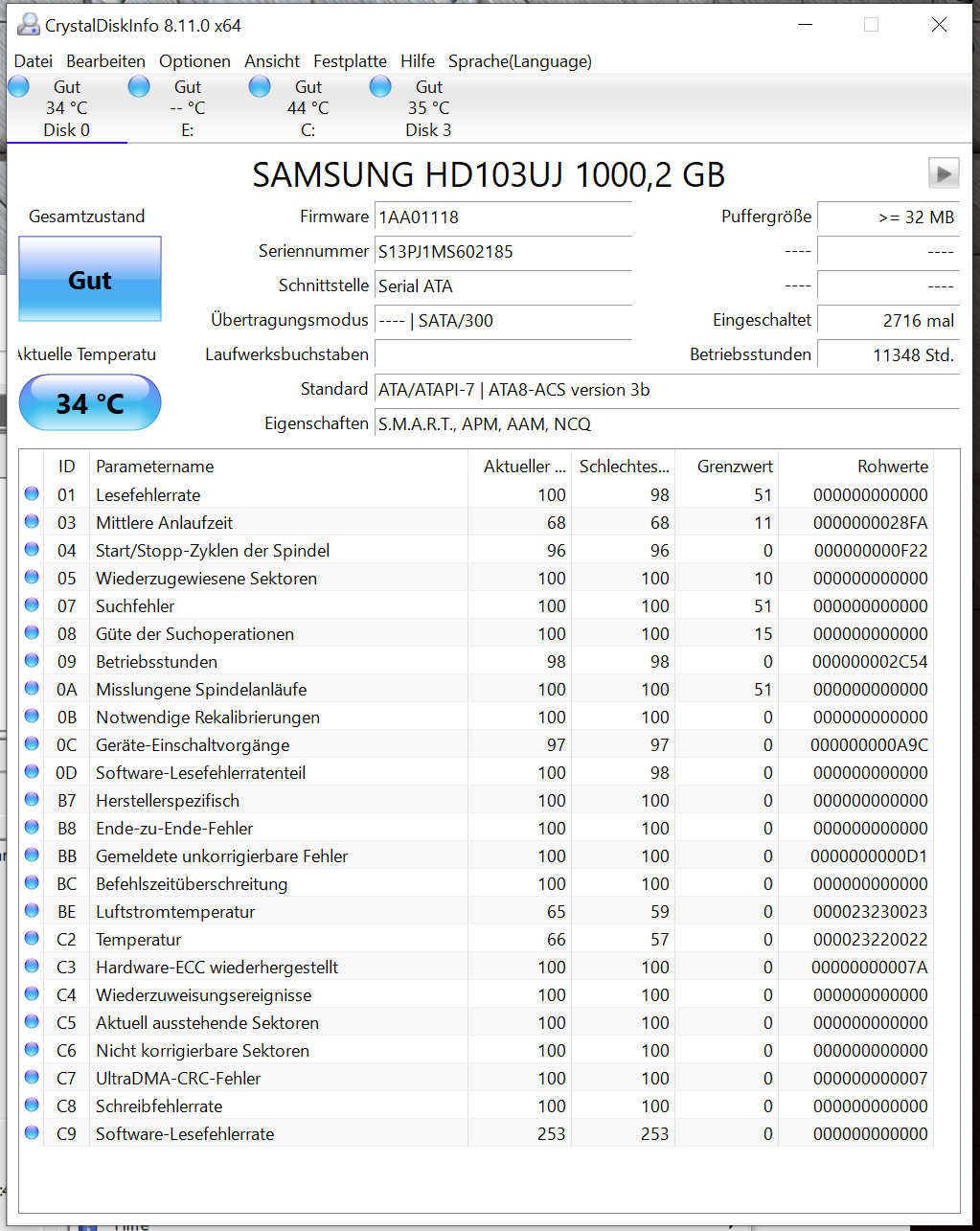The image size is (980, 1231).
Task: Click status icon for Hardware-ECC wiederhergestellt
Action: pos(32,967)
